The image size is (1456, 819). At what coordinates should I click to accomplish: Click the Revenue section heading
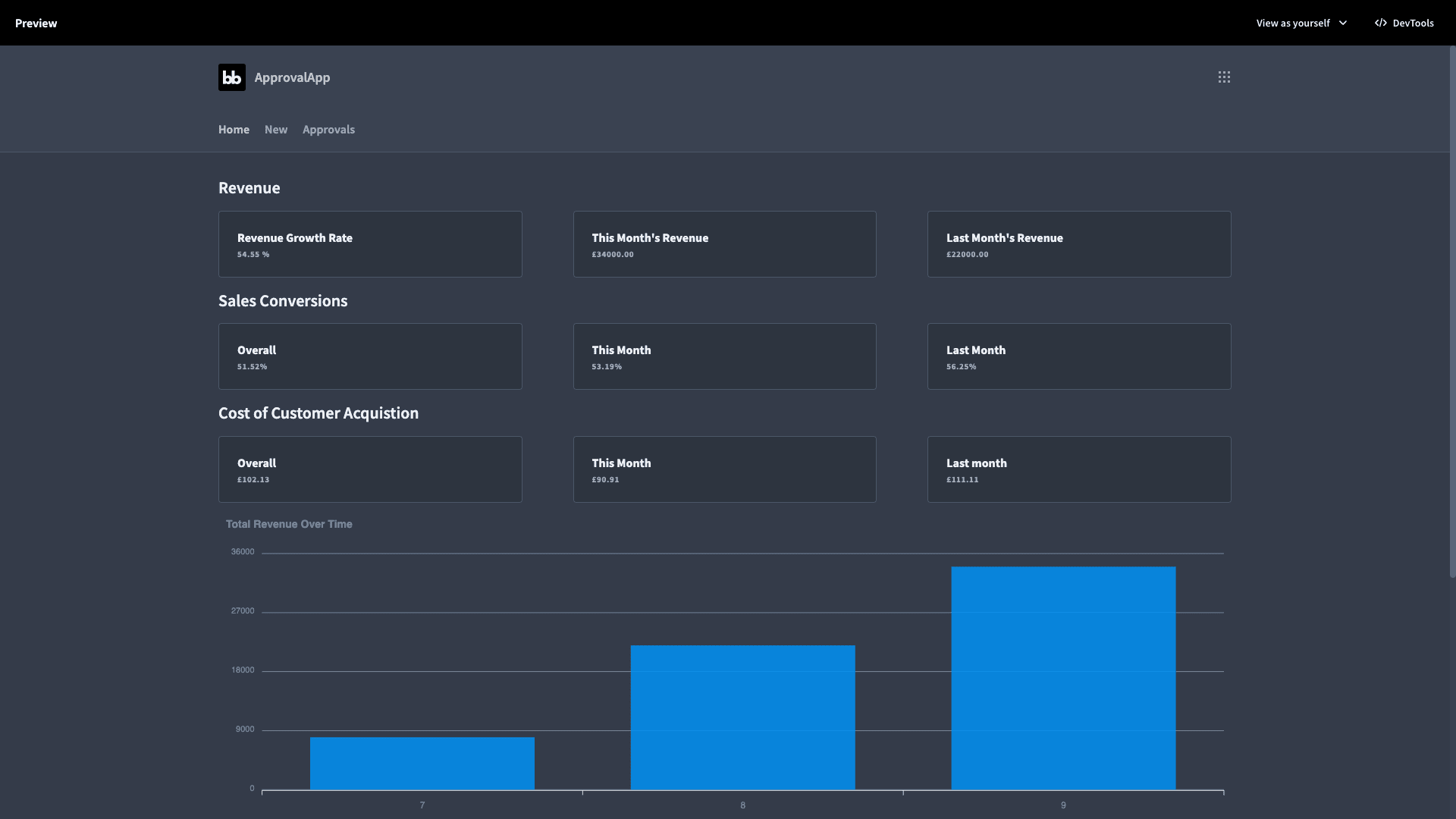pyautogui.click(x=249, y=188)
